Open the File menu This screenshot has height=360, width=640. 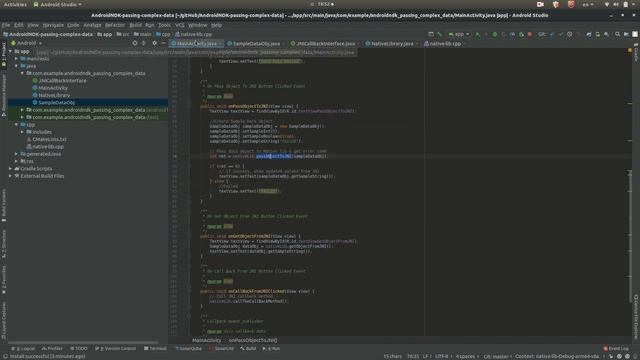6,25
